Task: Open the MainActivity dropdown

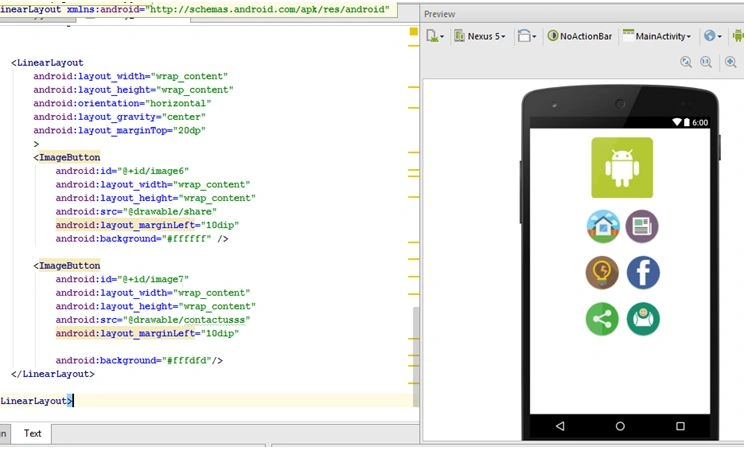Action: [657, 36]
